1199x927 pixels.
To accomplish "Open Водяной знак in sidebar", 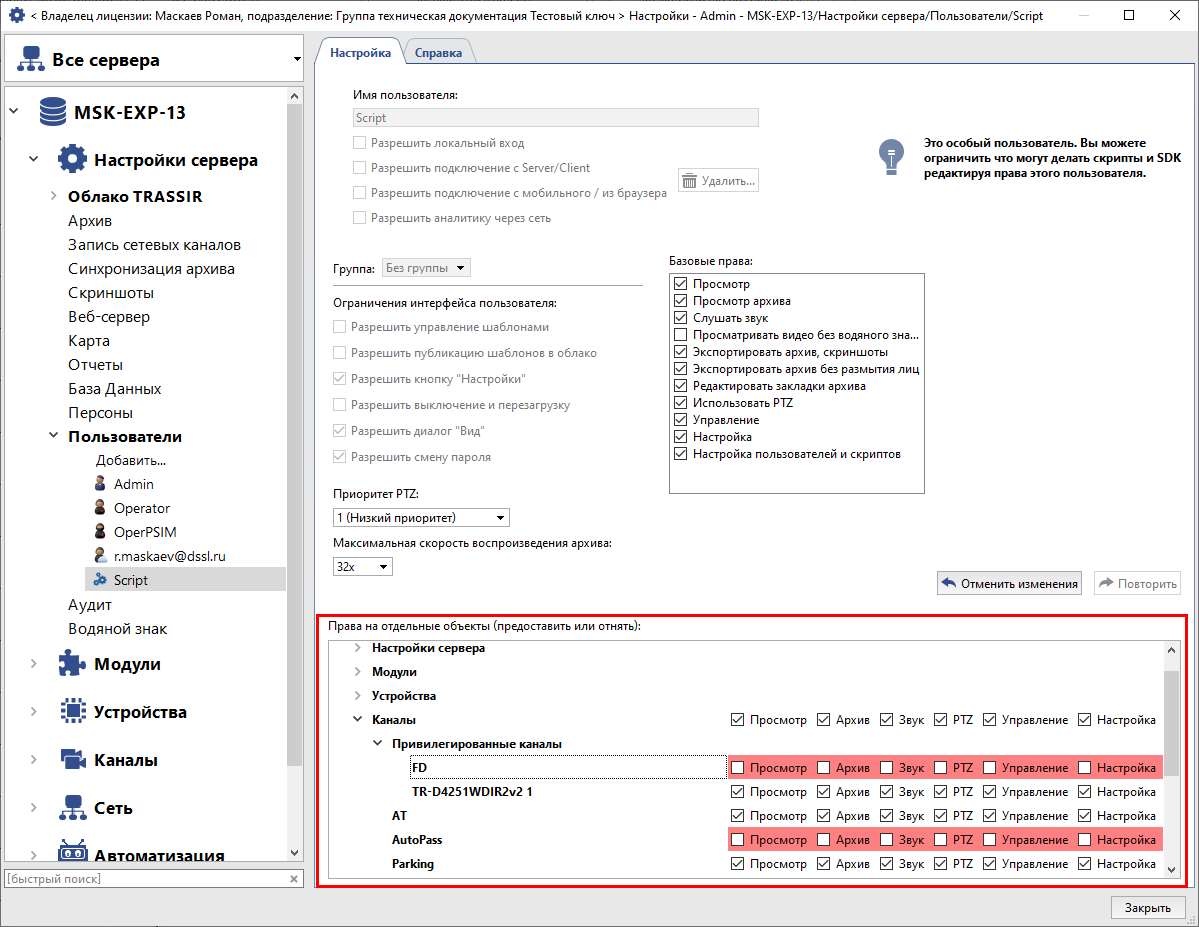I will 118,629.
